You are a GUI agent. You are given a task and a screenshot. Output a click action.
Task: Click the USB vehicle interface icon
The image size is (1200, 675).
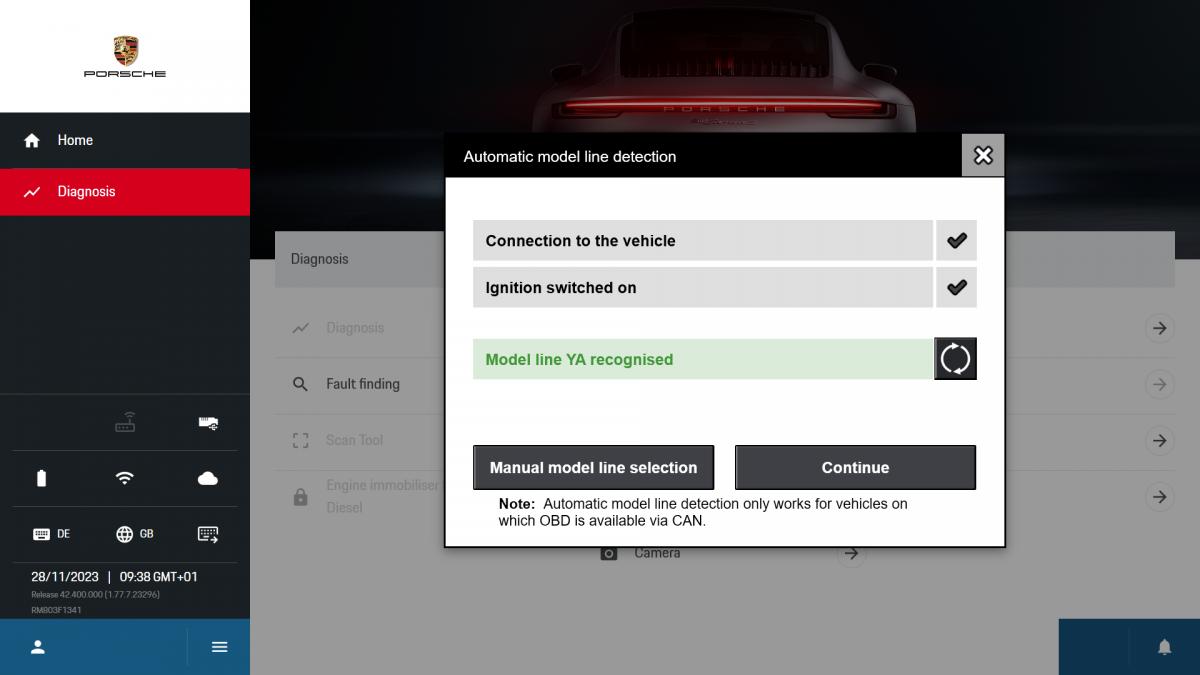click(x=208, y=424)
